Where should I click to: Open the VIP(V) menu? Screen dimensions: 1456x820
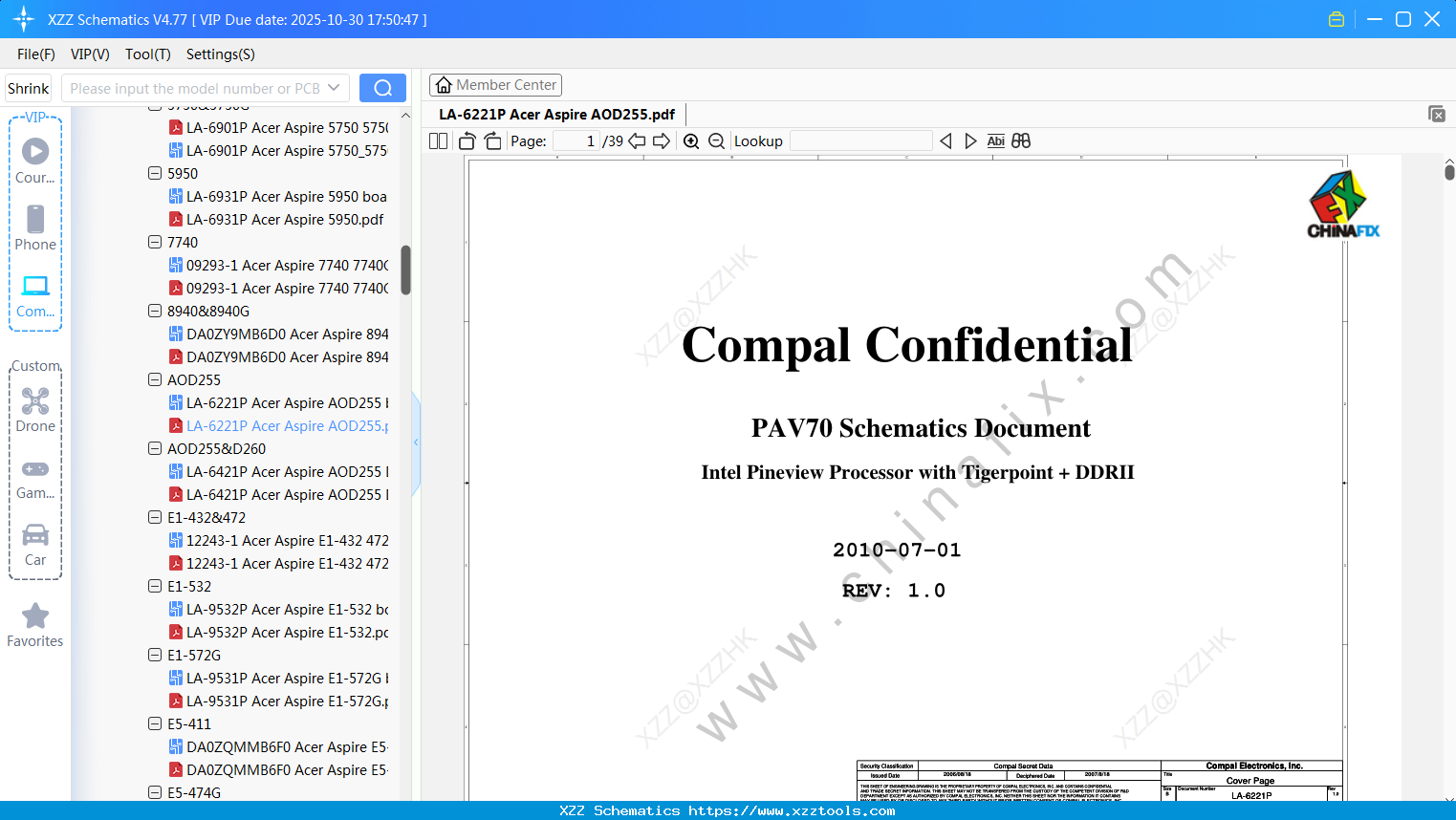(x=90, y=54)
